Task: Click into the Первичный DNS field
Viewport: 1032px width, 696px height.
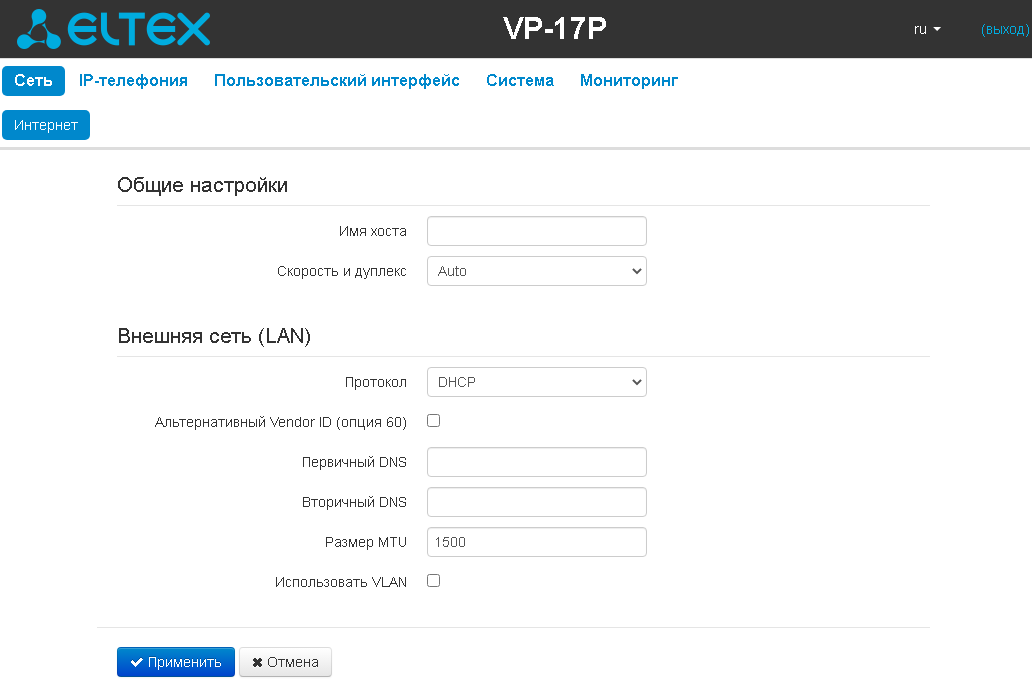Action: pyautogui.click(x=536, y=462)
